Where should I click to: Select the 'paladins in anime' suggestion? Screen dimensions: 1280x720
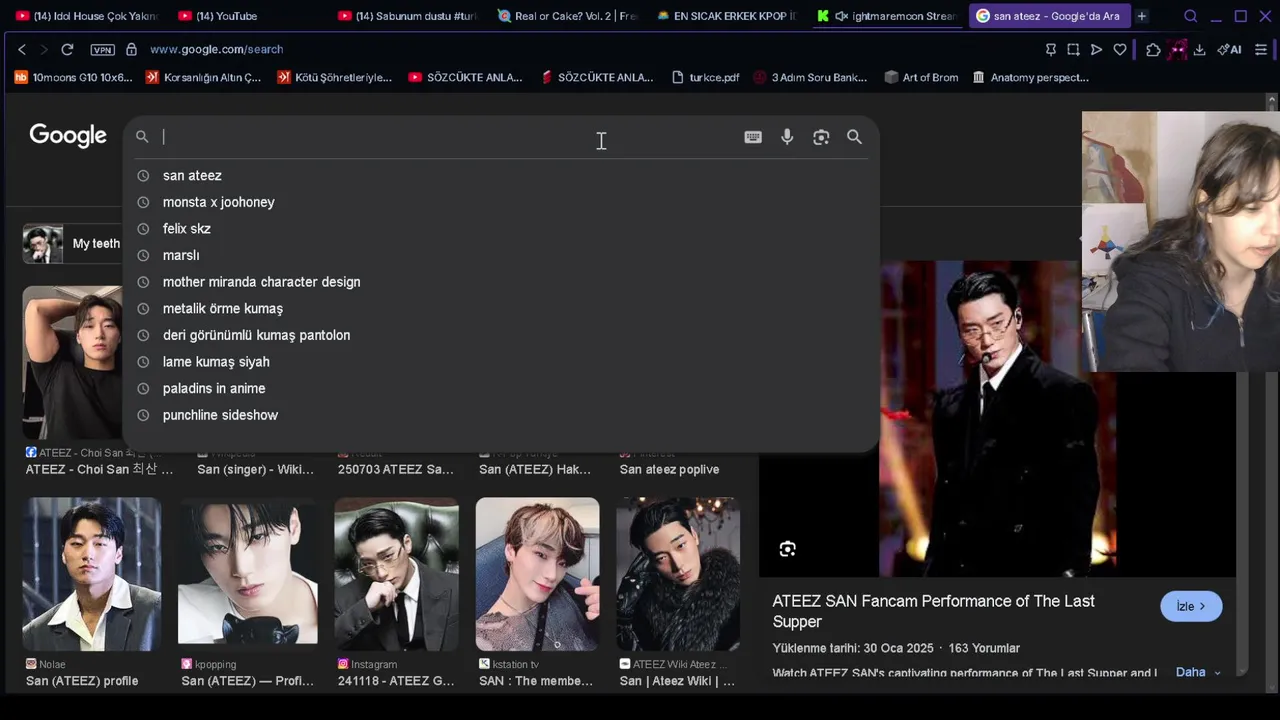tap(500, 388)
